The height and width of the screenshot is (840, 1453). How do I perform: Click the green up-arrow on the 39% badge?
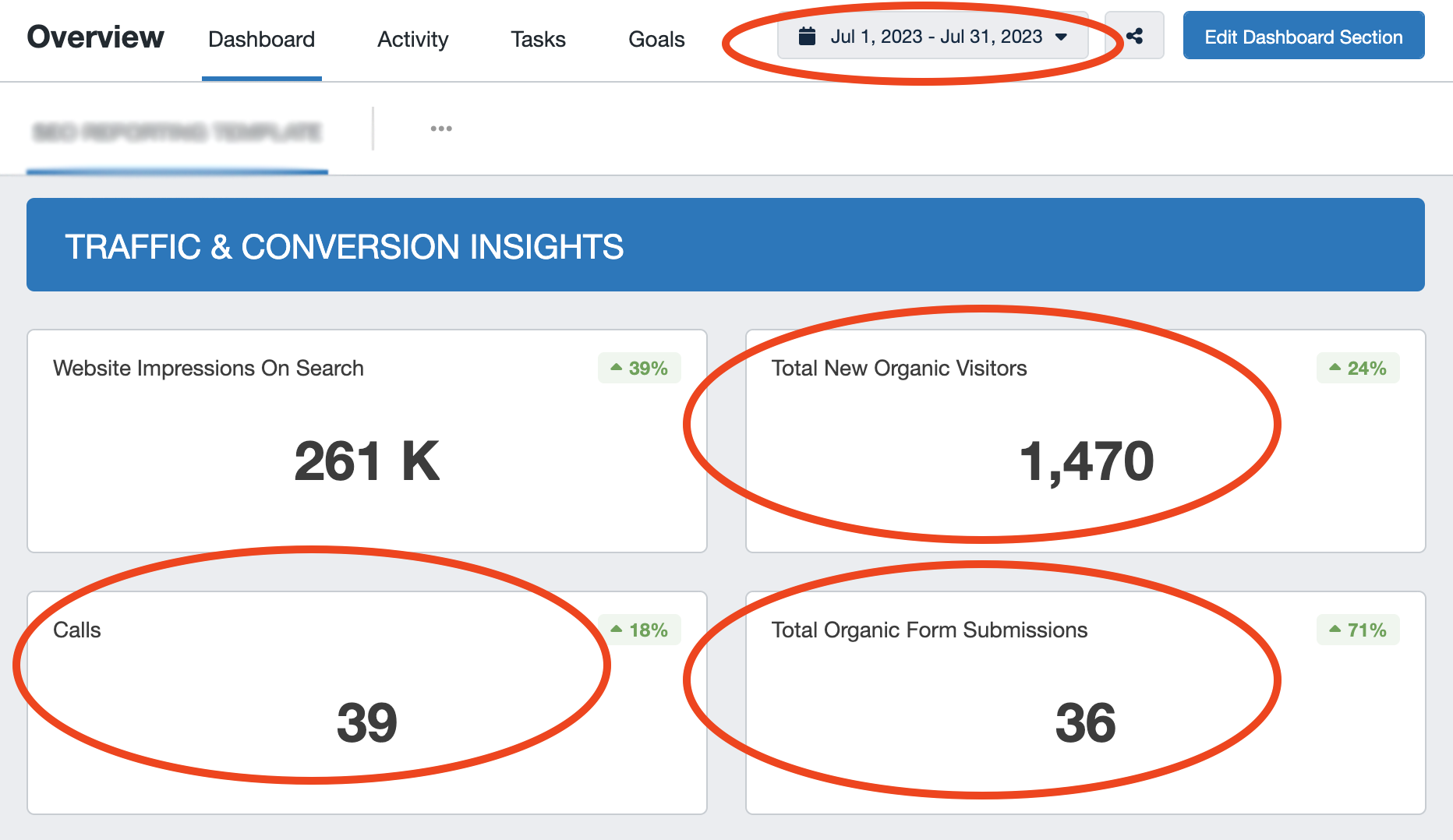click(x=616, y=366)
